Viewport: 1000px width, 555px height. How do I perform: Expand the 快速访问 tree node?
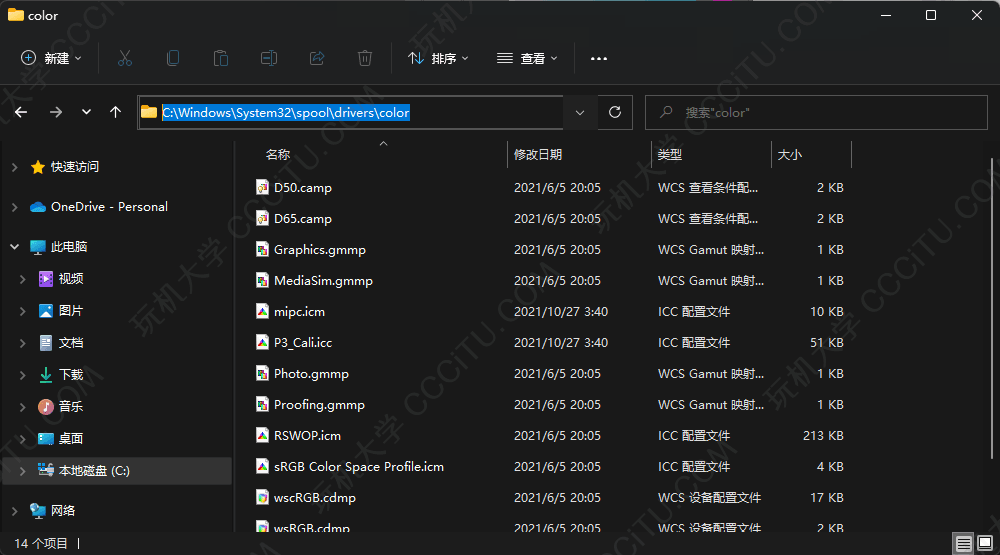15,167
